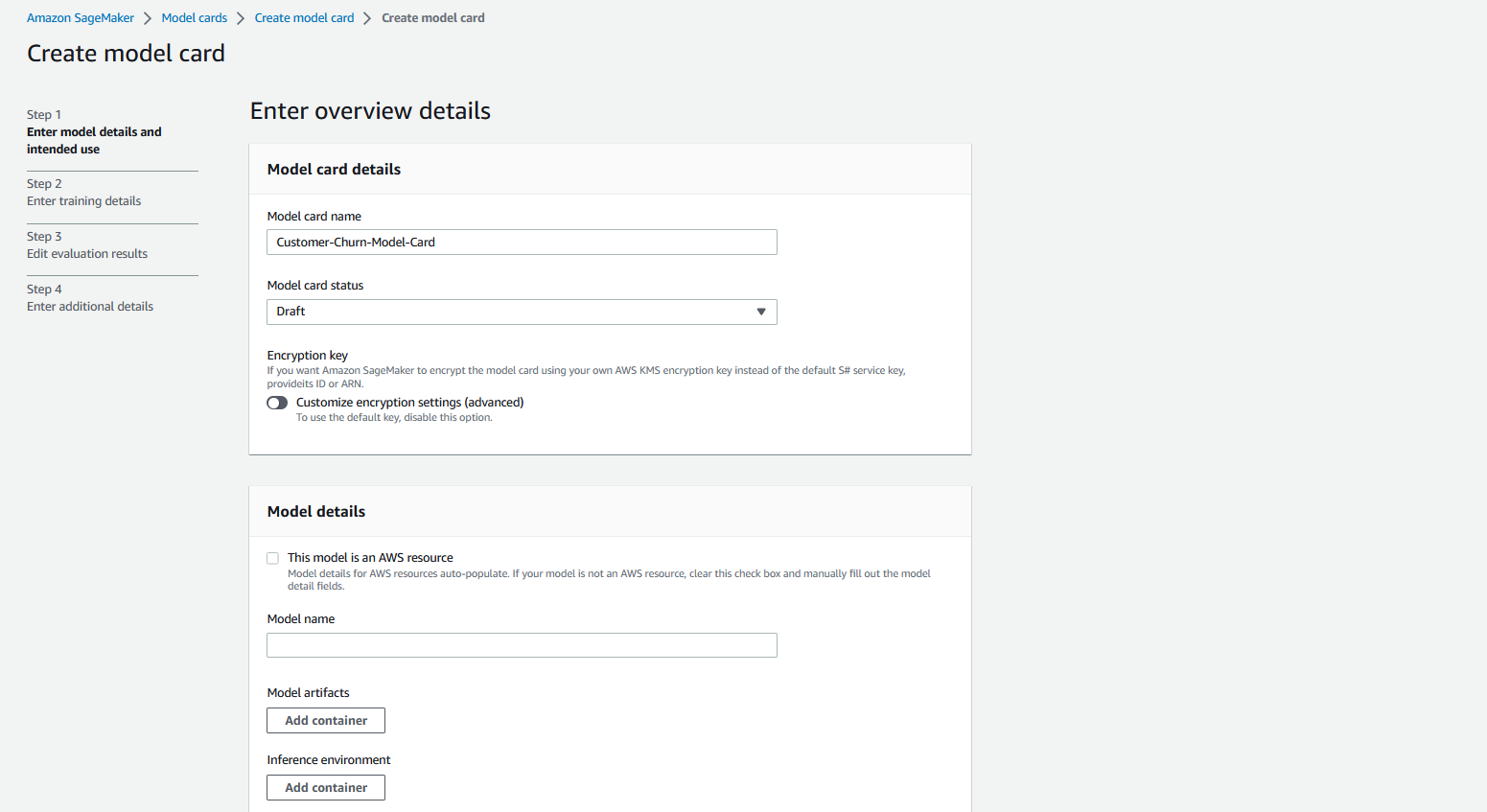Click the Model details section heading
1487x812 pixels.
316,512
